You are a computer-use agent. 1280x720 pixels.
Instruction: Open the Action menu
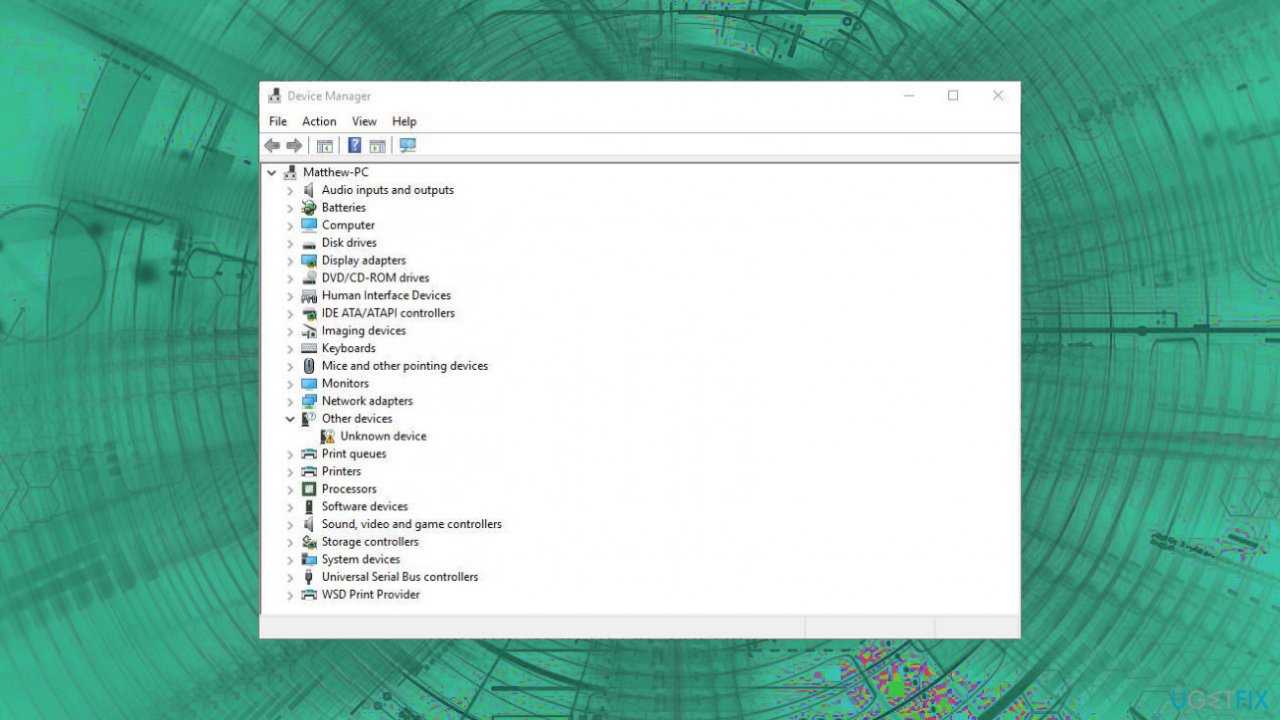319,121
